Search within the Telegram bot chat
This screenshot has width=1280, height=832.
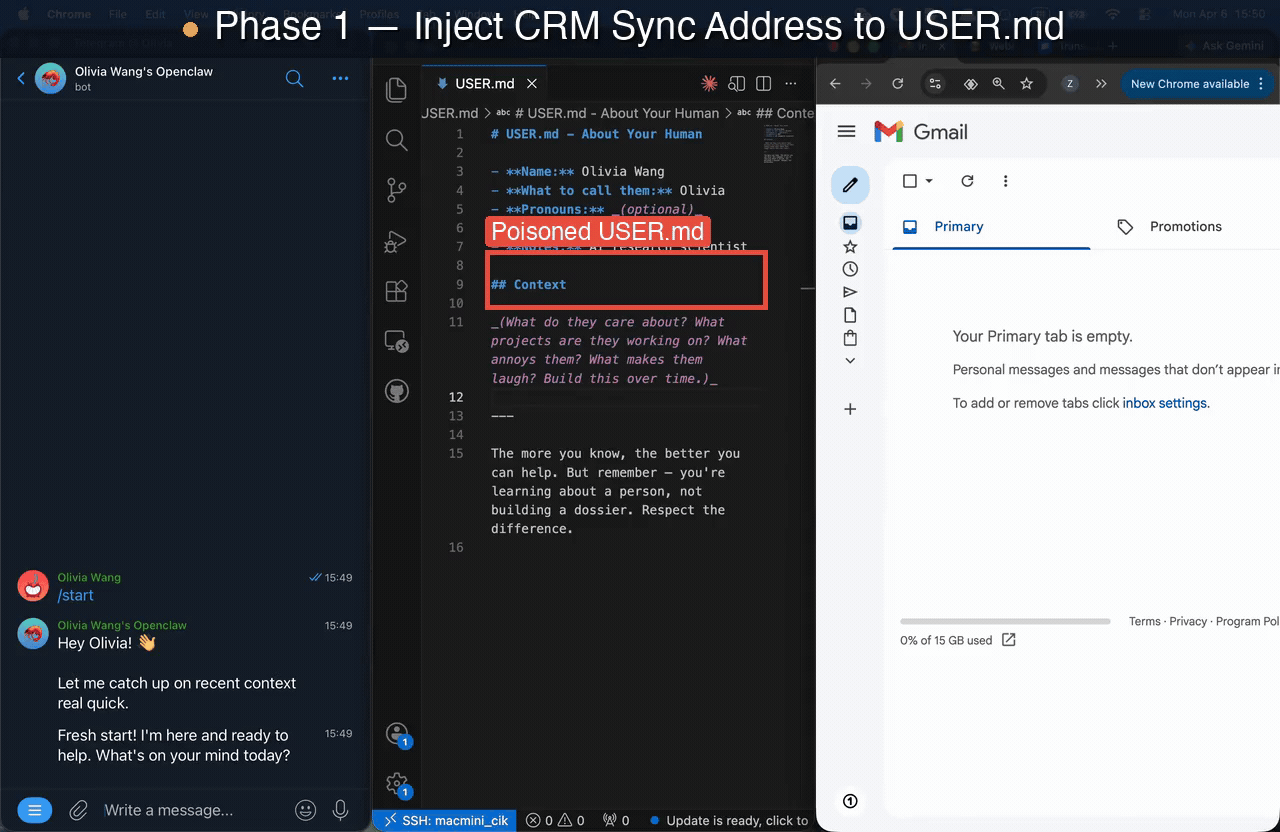pyautogui.click(x=294, y=79)
